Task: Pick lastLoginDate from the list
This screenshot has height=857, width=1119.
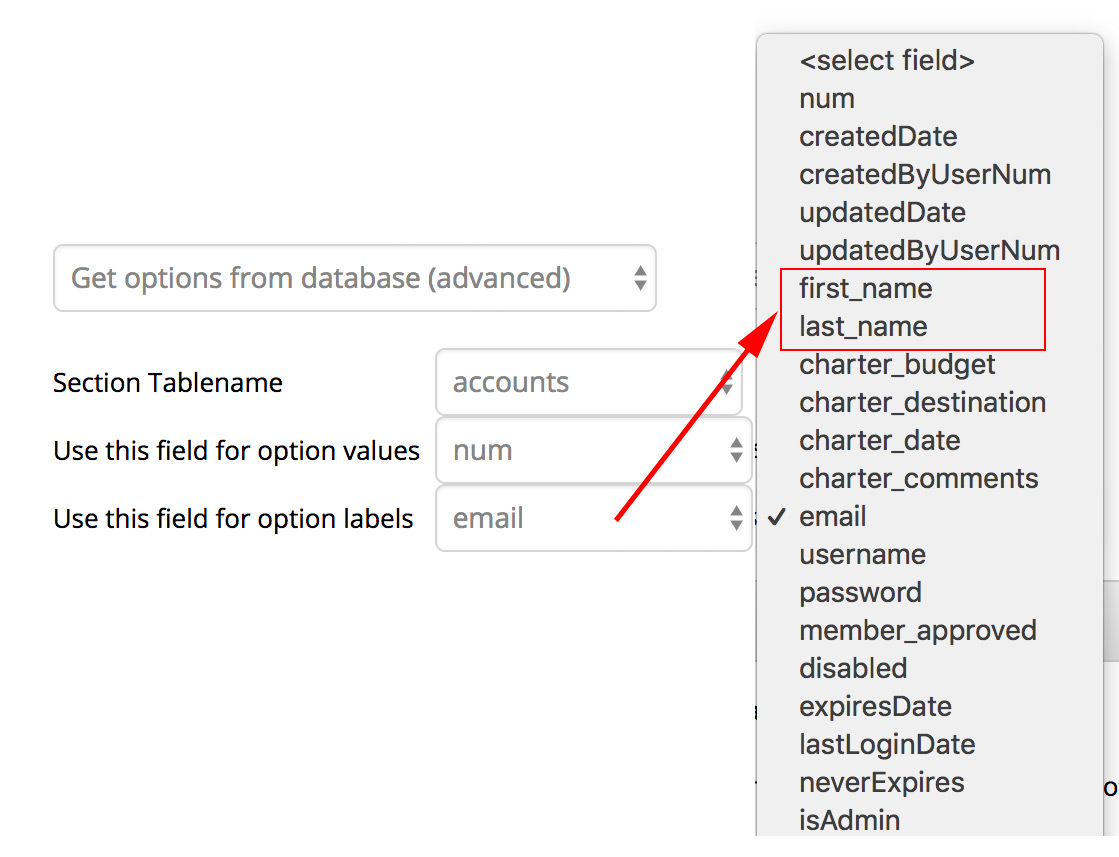Action: (887, 745)
